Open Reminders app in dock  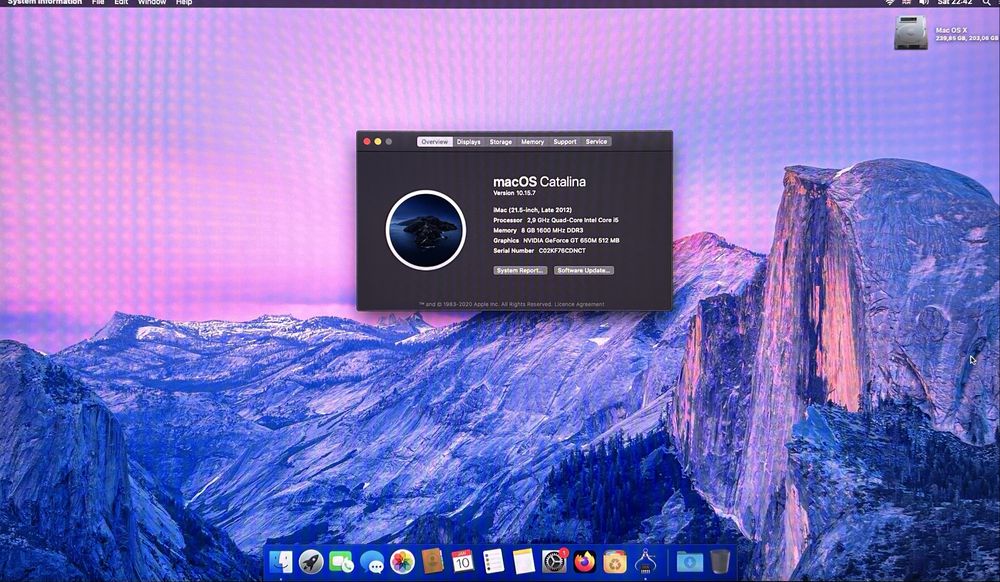[x=493, y=561]
